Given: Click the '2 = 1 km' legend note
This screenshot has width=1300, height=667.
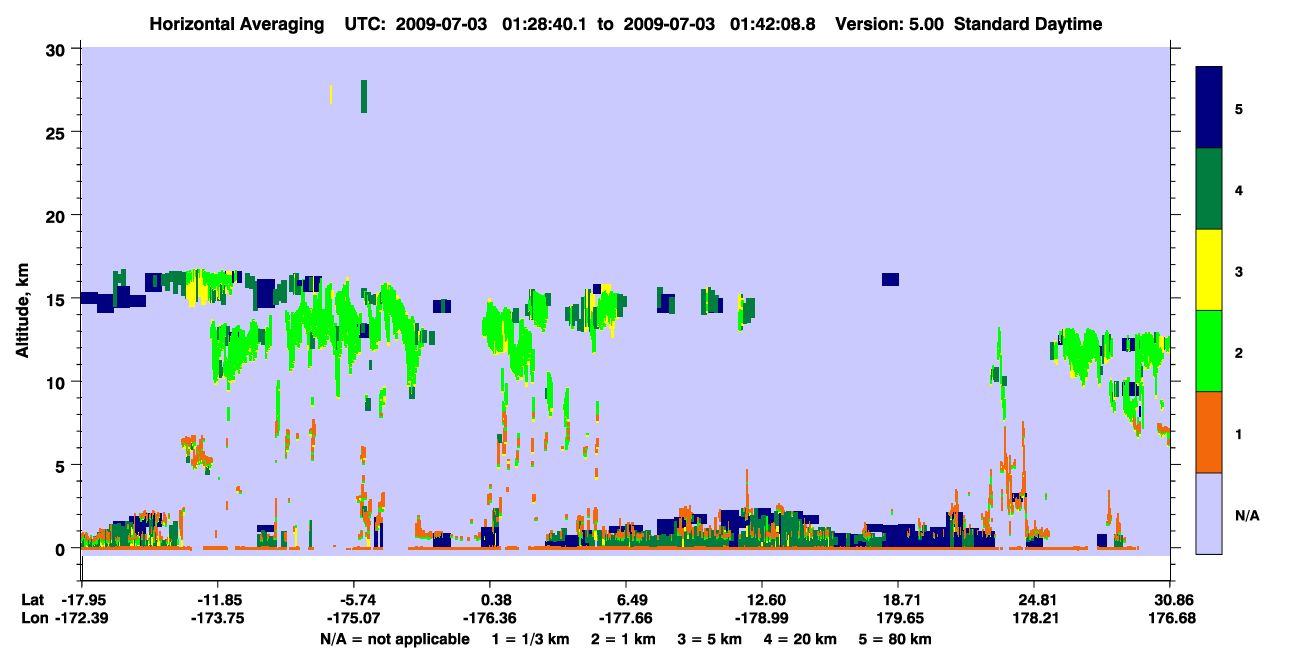Looking at the screenshot, I should [x=623, y=639].
